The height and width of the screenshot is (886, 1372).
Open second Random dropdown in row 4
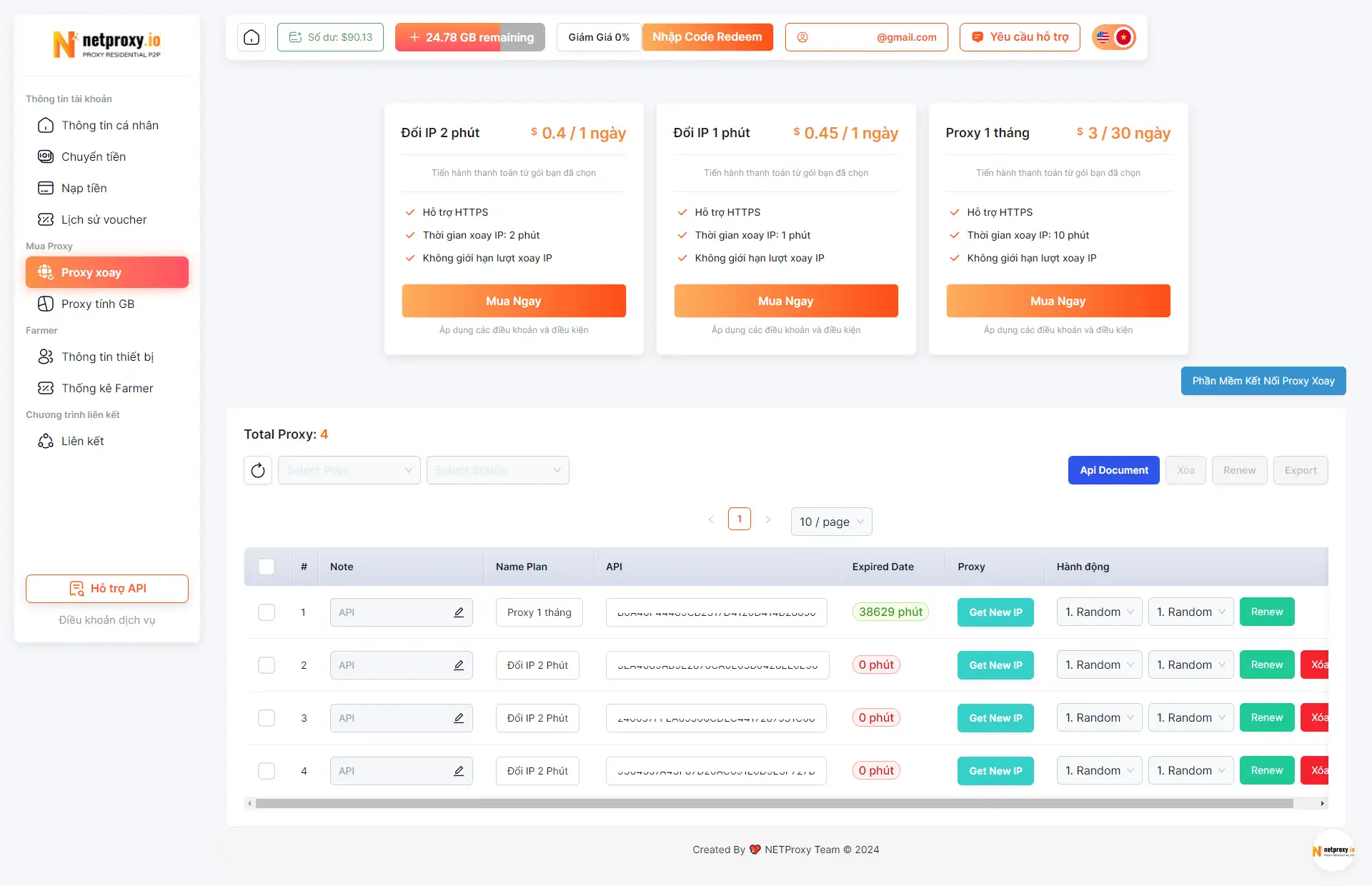tap(1190, 770)
